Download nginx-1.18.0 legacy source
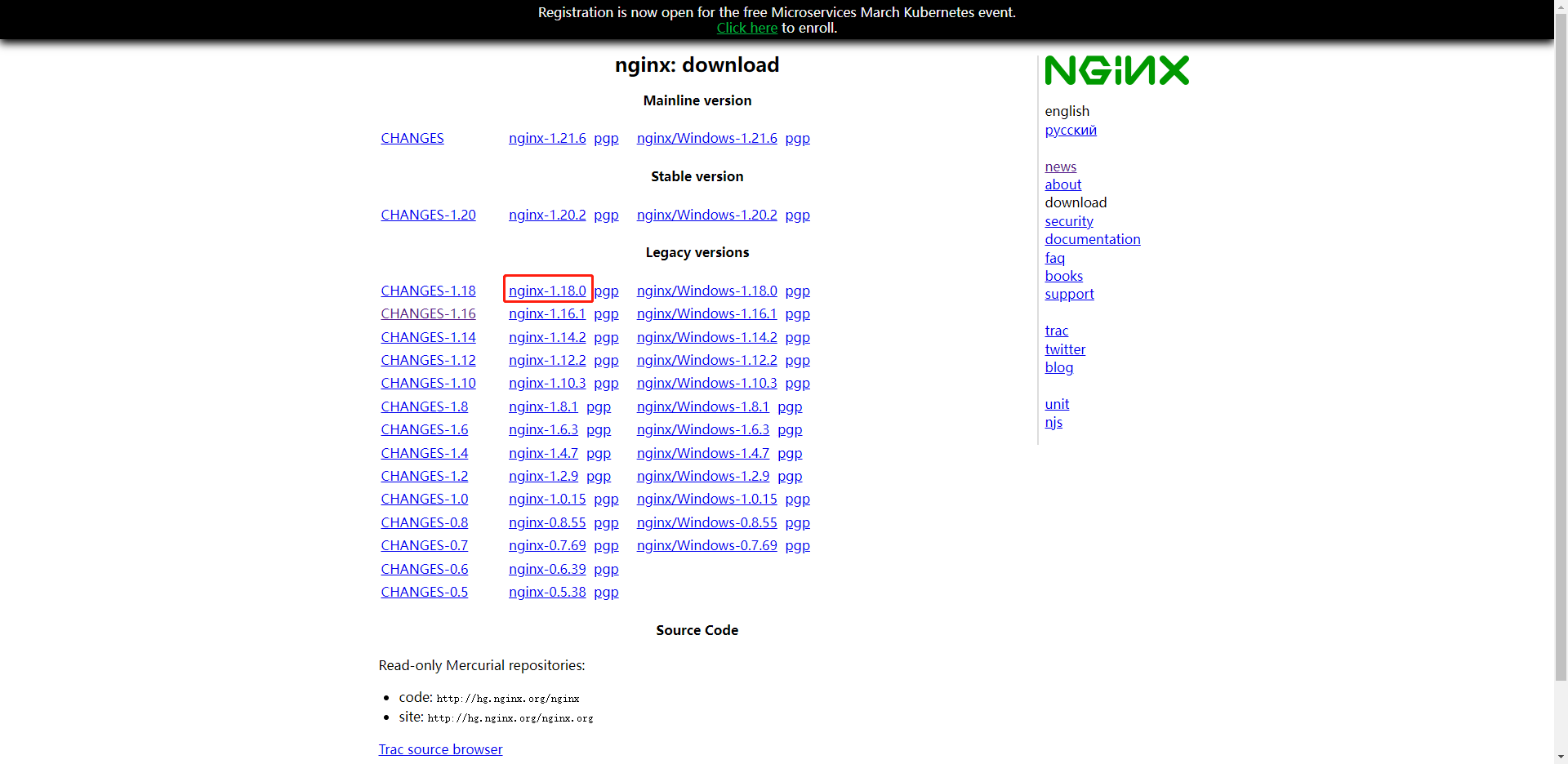 click(547, 291)
